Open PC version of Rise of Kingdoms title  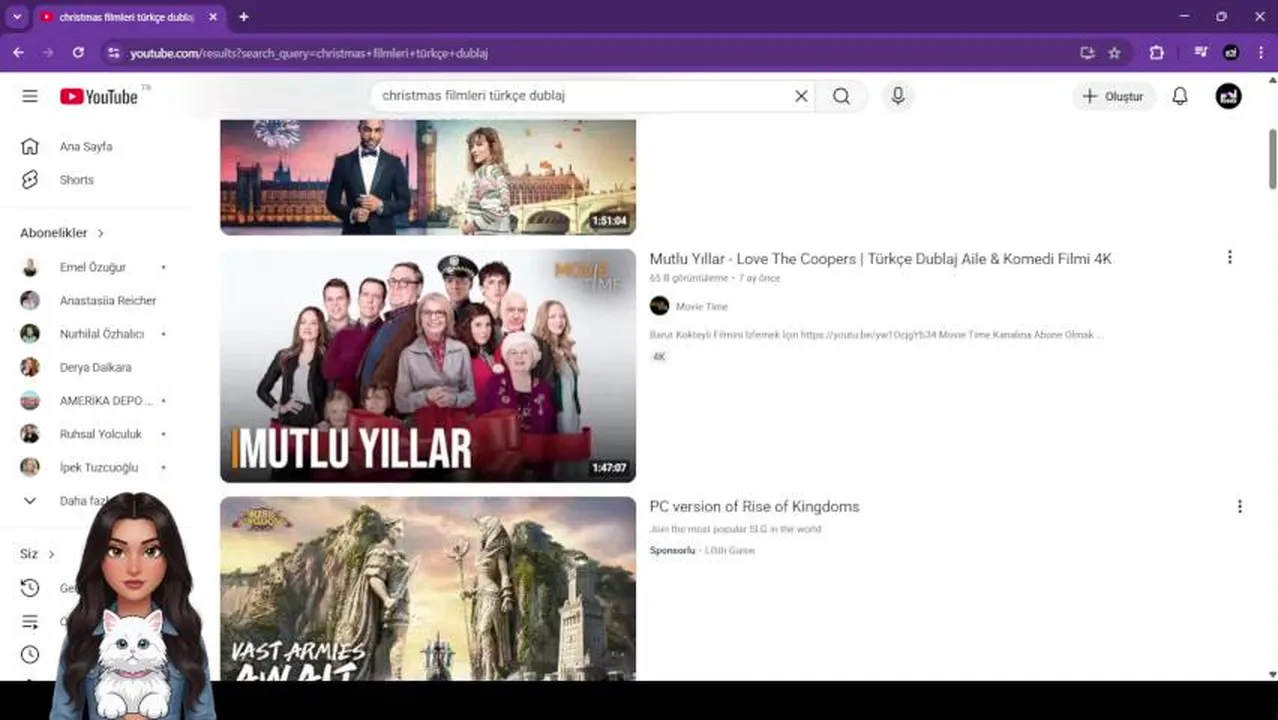(x=754, y=507)
